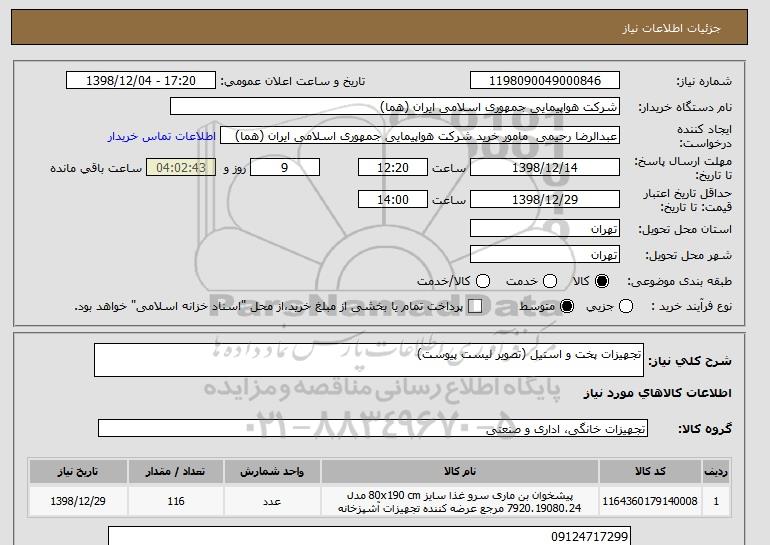This screenshot has width=770, height=545.
Task: Click the شماره نیاز label
Action: coord(704,82)
